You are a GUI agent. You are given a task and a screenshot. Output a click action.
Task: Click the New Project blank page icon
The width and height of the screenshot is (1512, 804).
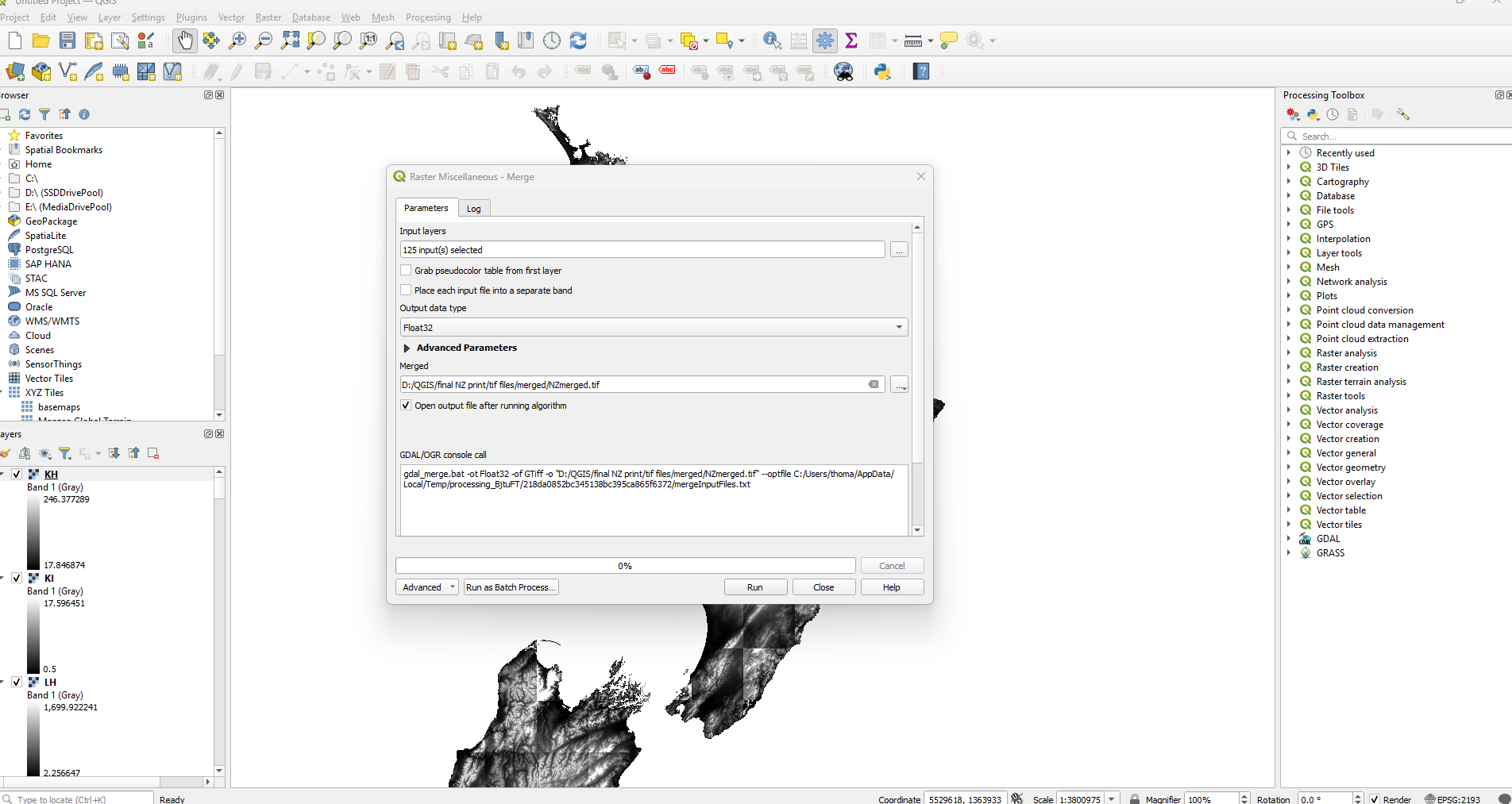click(15, 40)
